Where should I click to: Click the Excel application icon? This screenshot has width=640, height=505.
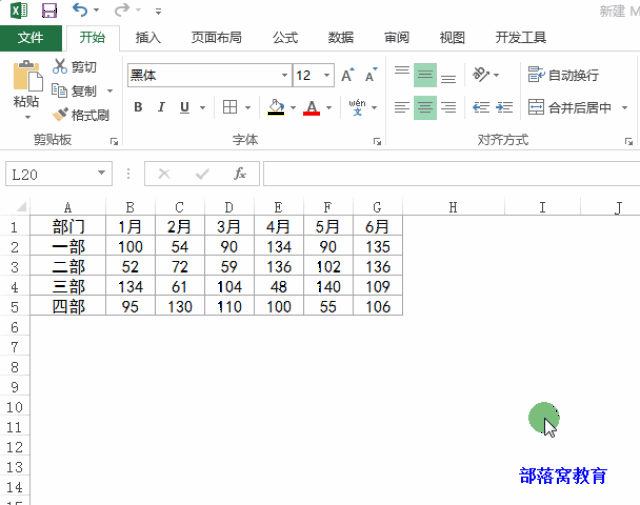tap(19, 10)
